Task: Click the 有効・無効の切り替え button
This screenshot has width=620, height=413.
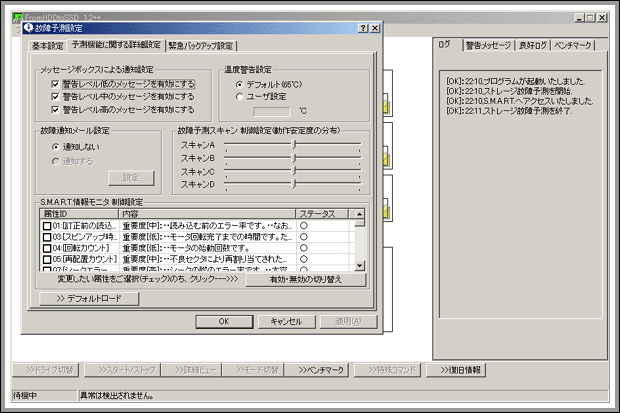Action: click(306, 279)
